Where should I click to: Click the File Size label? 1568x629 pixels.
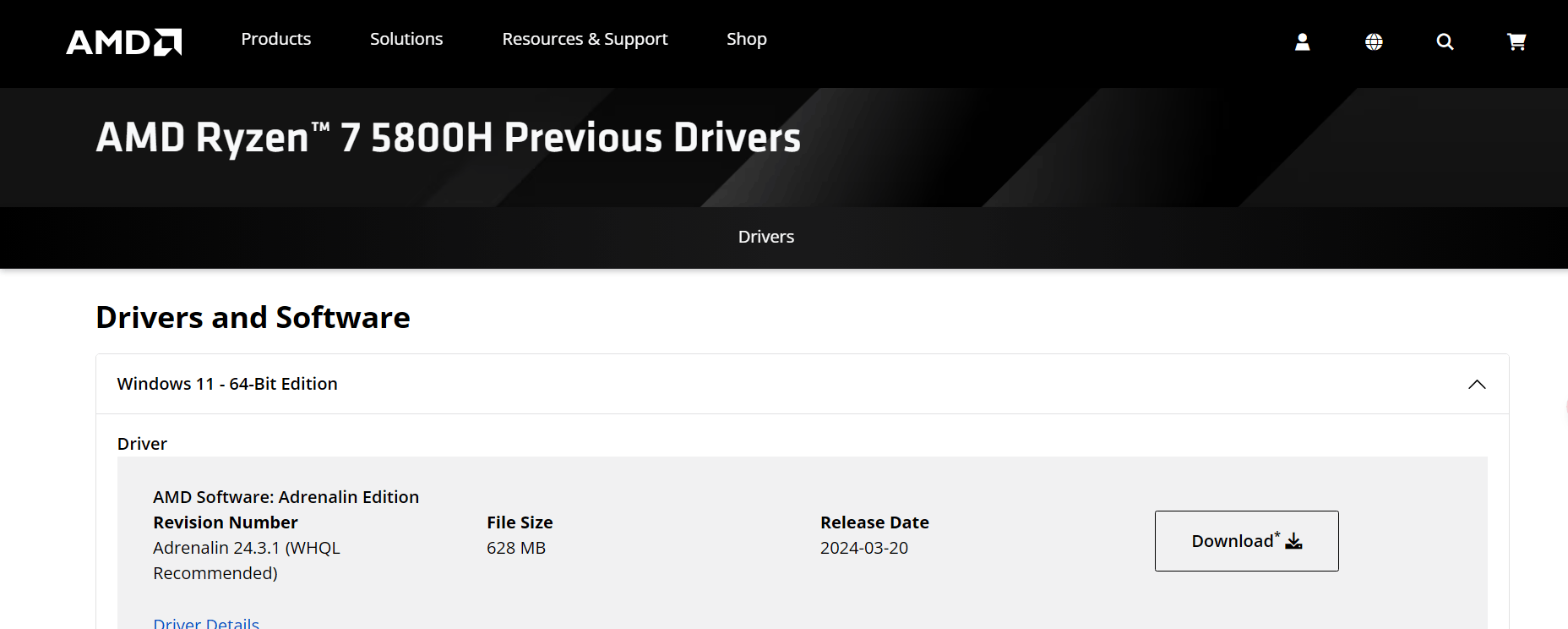click(520, 522)
